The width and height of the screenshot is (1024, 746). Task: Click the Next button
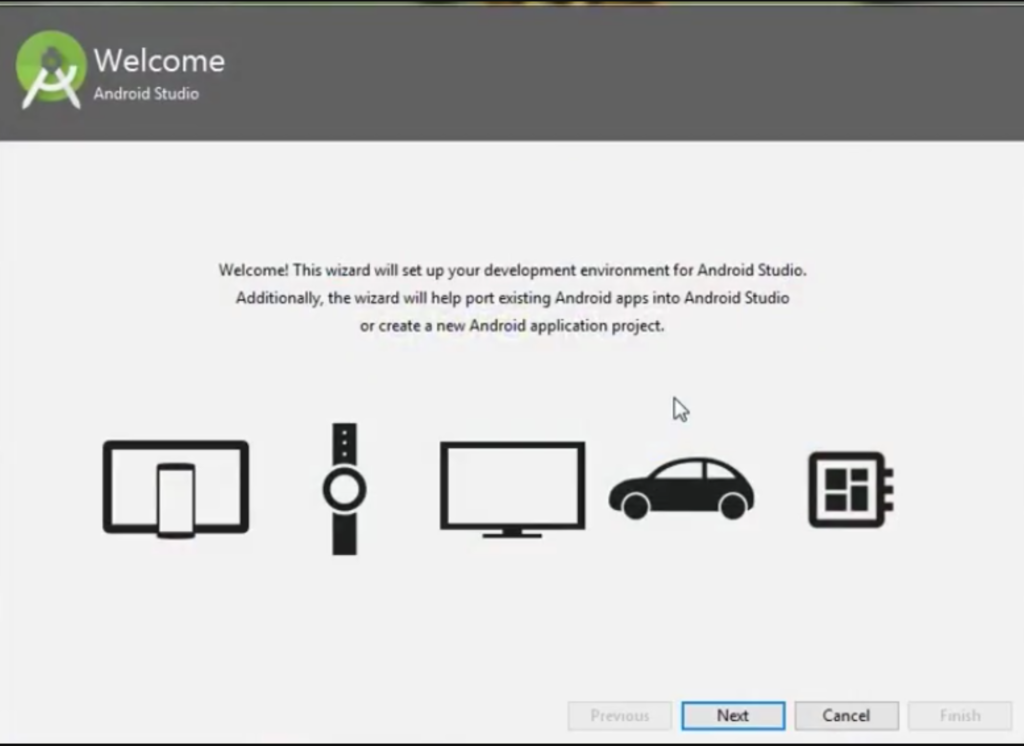point(733,716)
